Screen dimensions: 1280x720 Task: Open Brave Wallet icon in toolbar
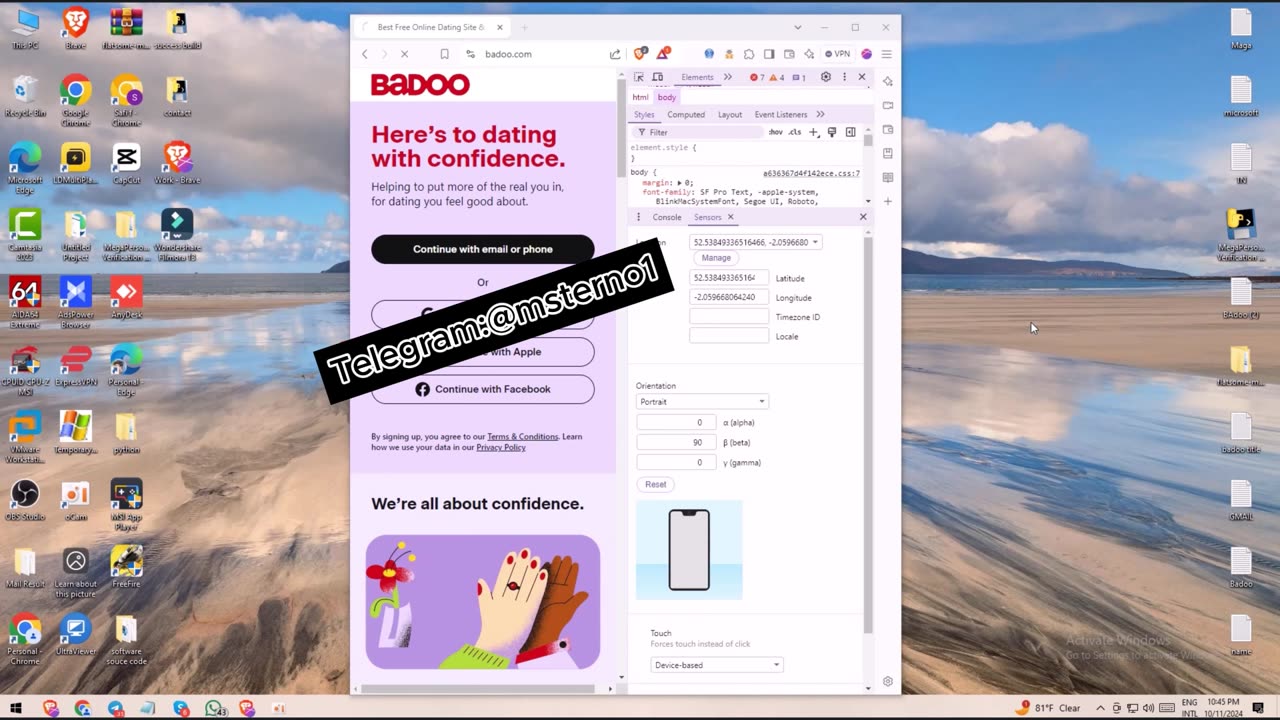[x=789, y=54]
